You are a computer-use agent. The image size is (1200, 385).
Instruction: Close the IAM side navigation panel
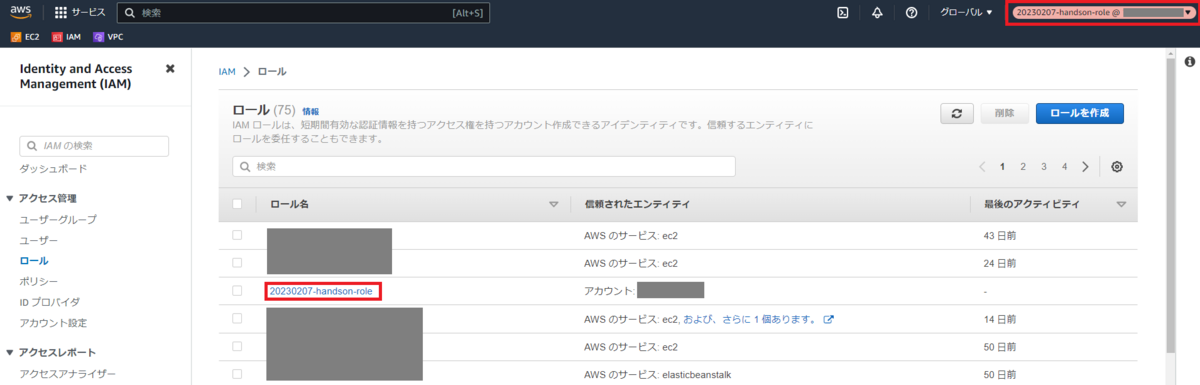(x=170, y=69)
